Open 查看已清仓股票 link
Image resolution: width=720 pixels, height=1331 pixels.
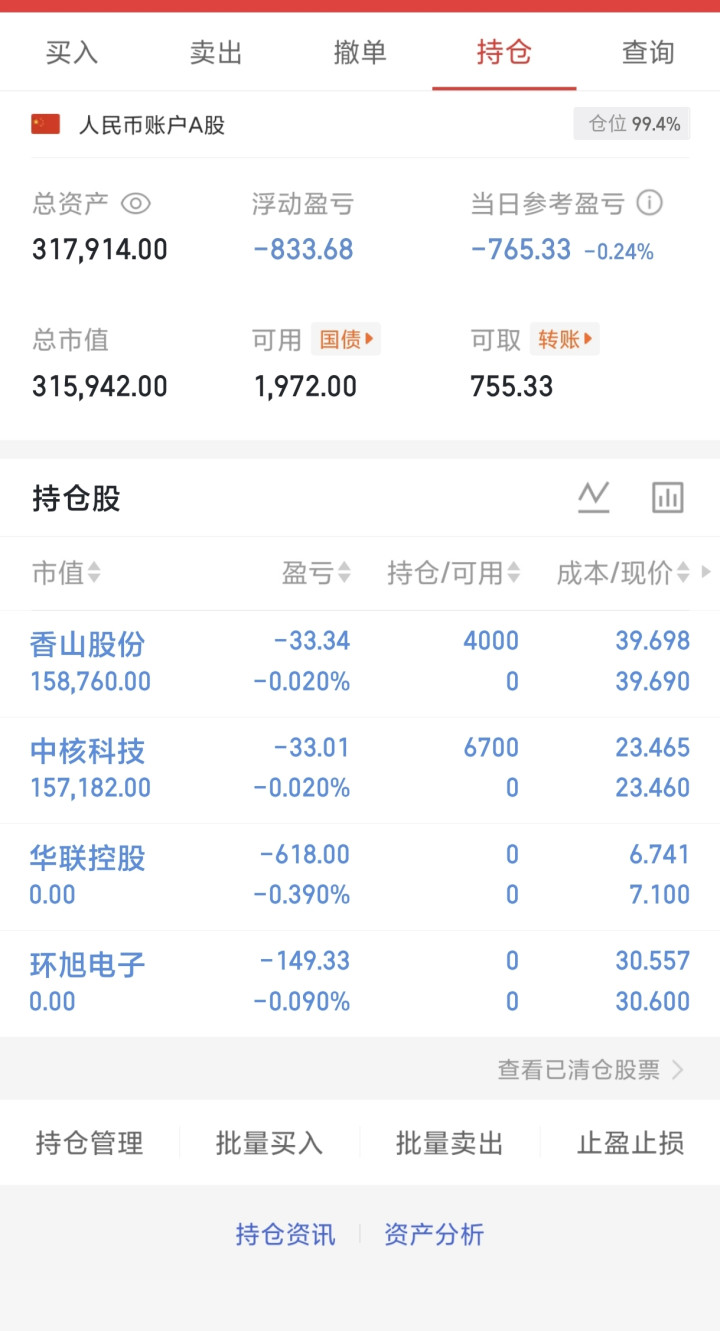[590, 1070]
